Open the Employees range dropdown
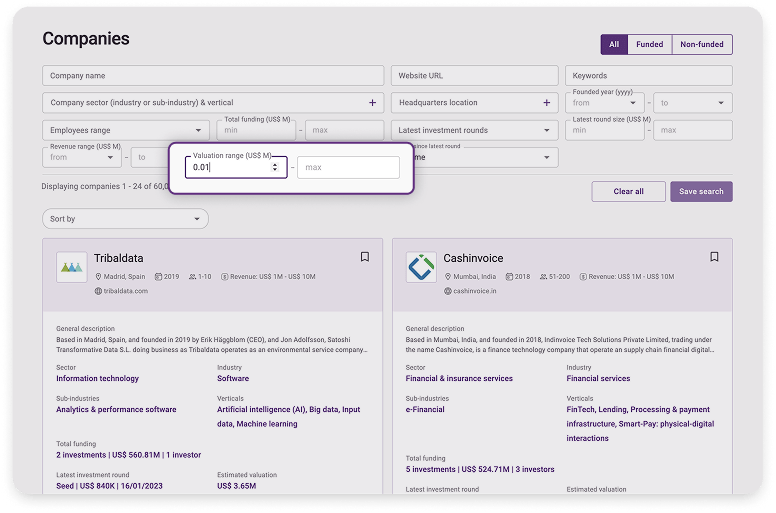 click(x=126, y=130)
